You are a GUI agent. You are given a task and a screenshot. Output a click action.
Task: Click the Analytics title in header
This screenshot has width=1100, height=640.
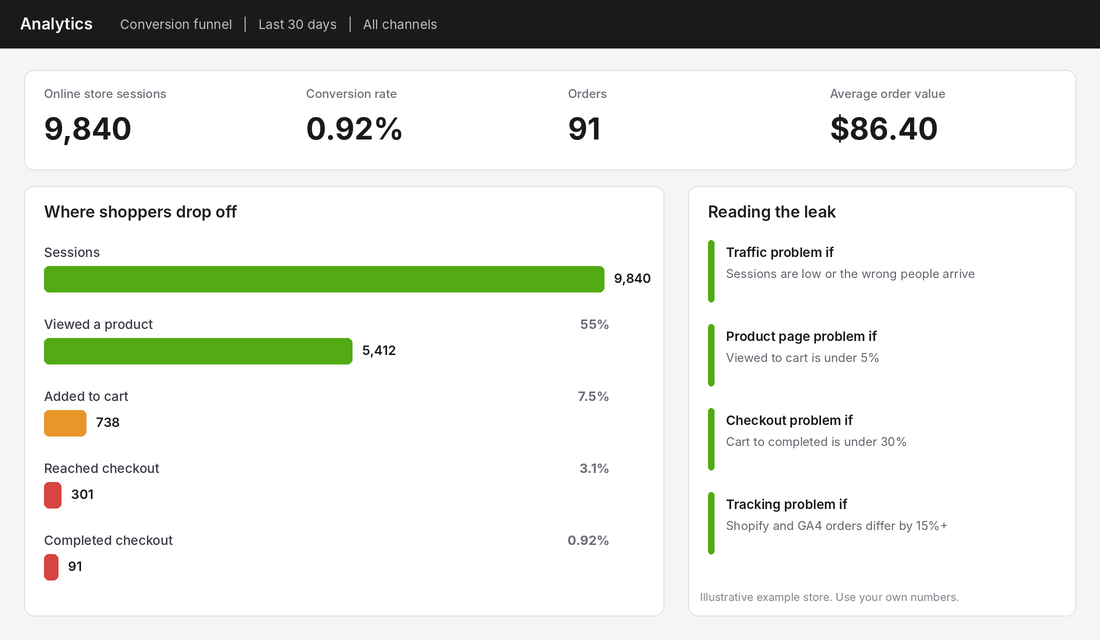pyautogui.click(x=56, y=24)
